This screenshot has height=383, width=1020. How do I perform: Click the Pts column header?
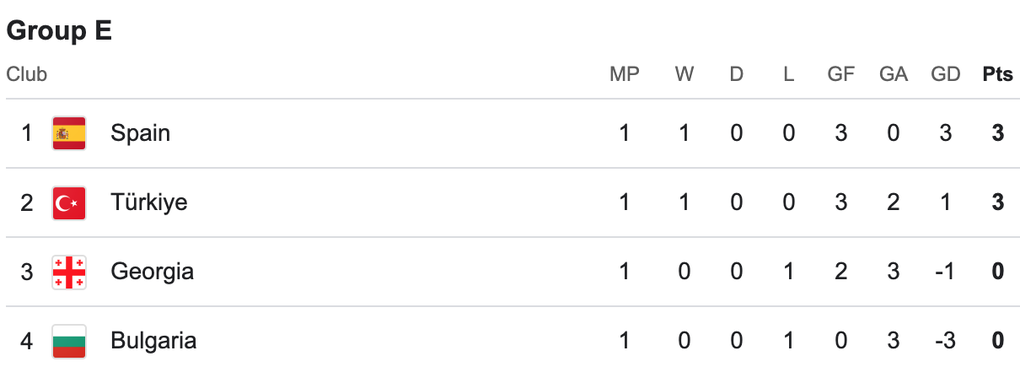(998, 75)
